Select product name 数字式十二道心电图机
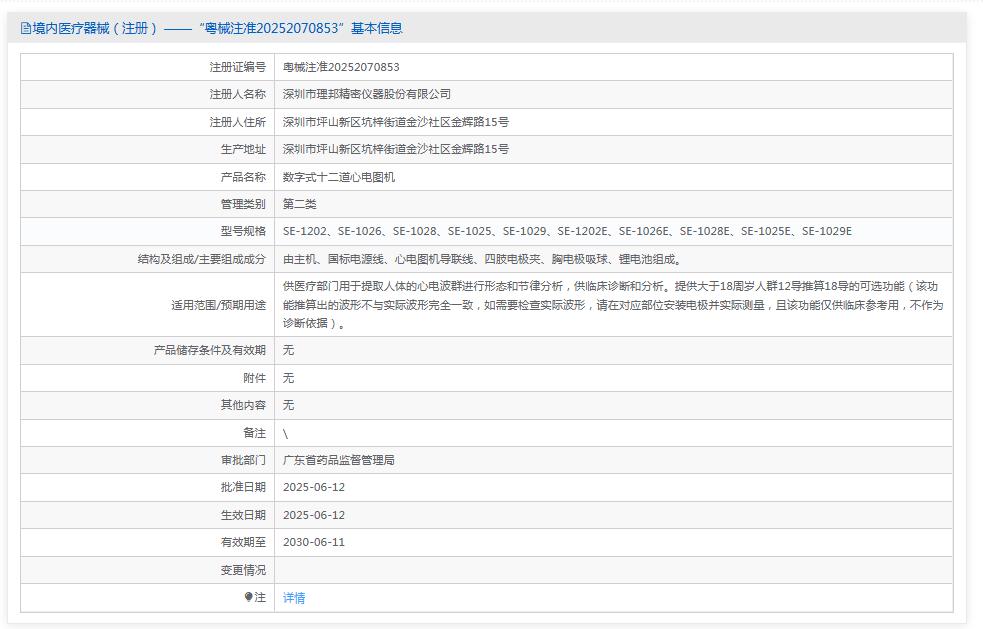Screen dimensions: 983x629 point(339,177)
